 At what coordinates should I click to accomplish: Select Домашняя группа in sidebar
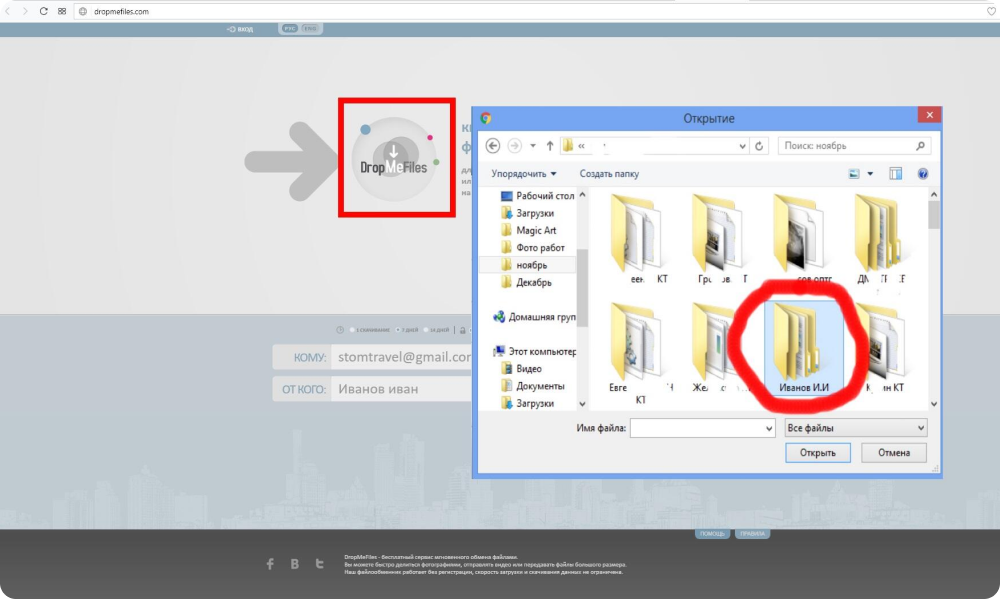[x=534, y=316]
